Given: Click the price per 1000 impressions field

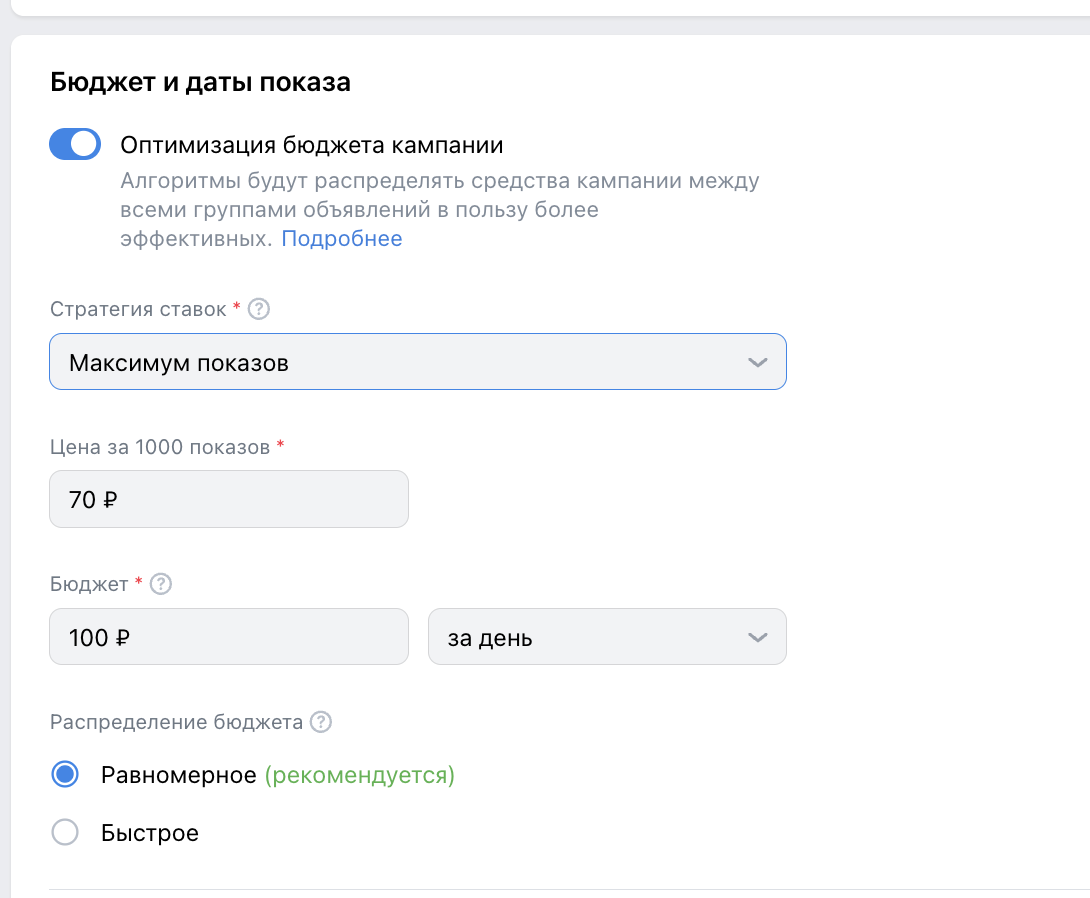Looking at the screenshot, I should click(x=229, y=499).
